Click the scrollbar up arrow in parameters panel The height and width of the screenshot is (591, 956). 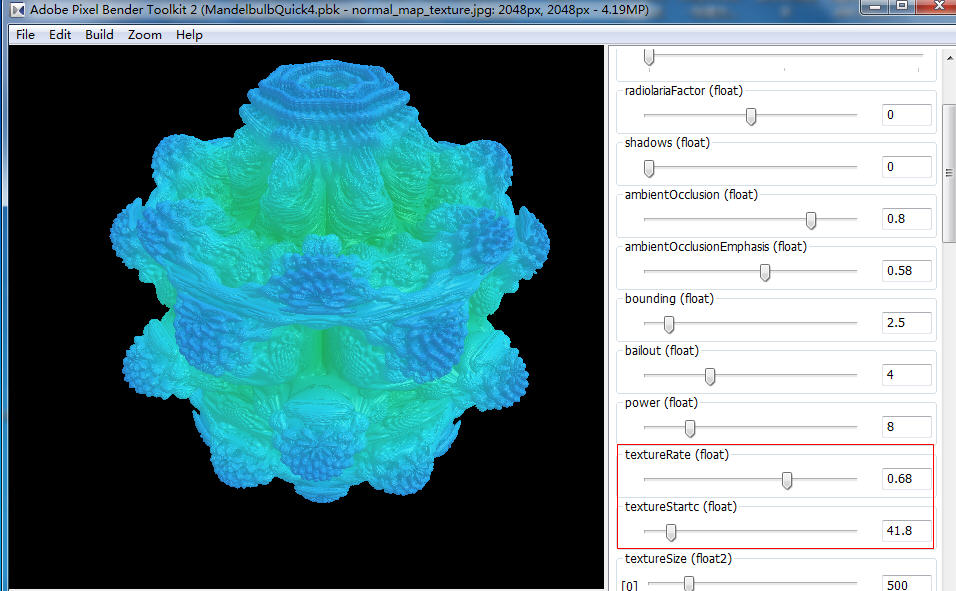(949, 58)
